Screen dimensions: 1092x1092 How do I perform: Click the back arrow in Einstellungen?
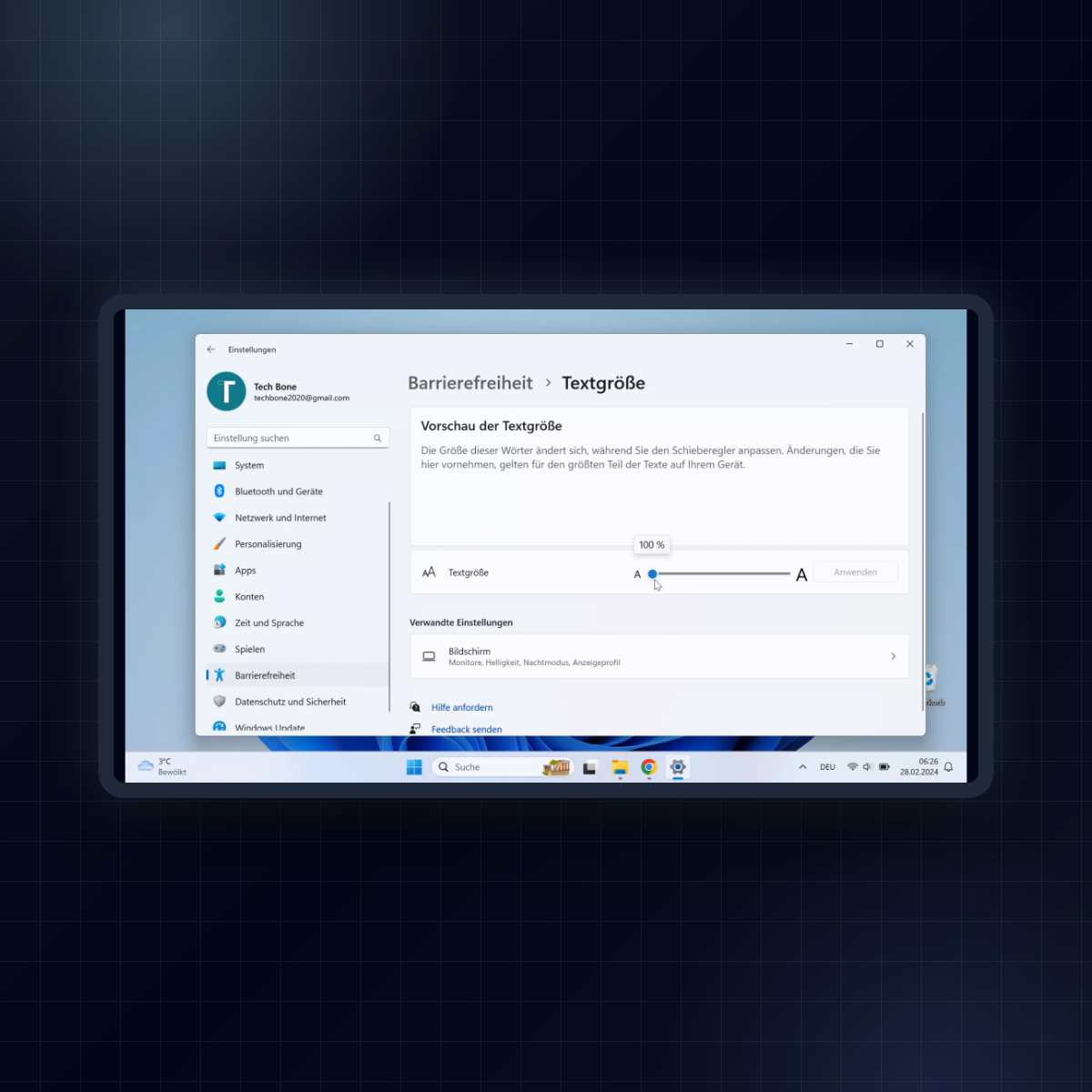click(211, 349)
